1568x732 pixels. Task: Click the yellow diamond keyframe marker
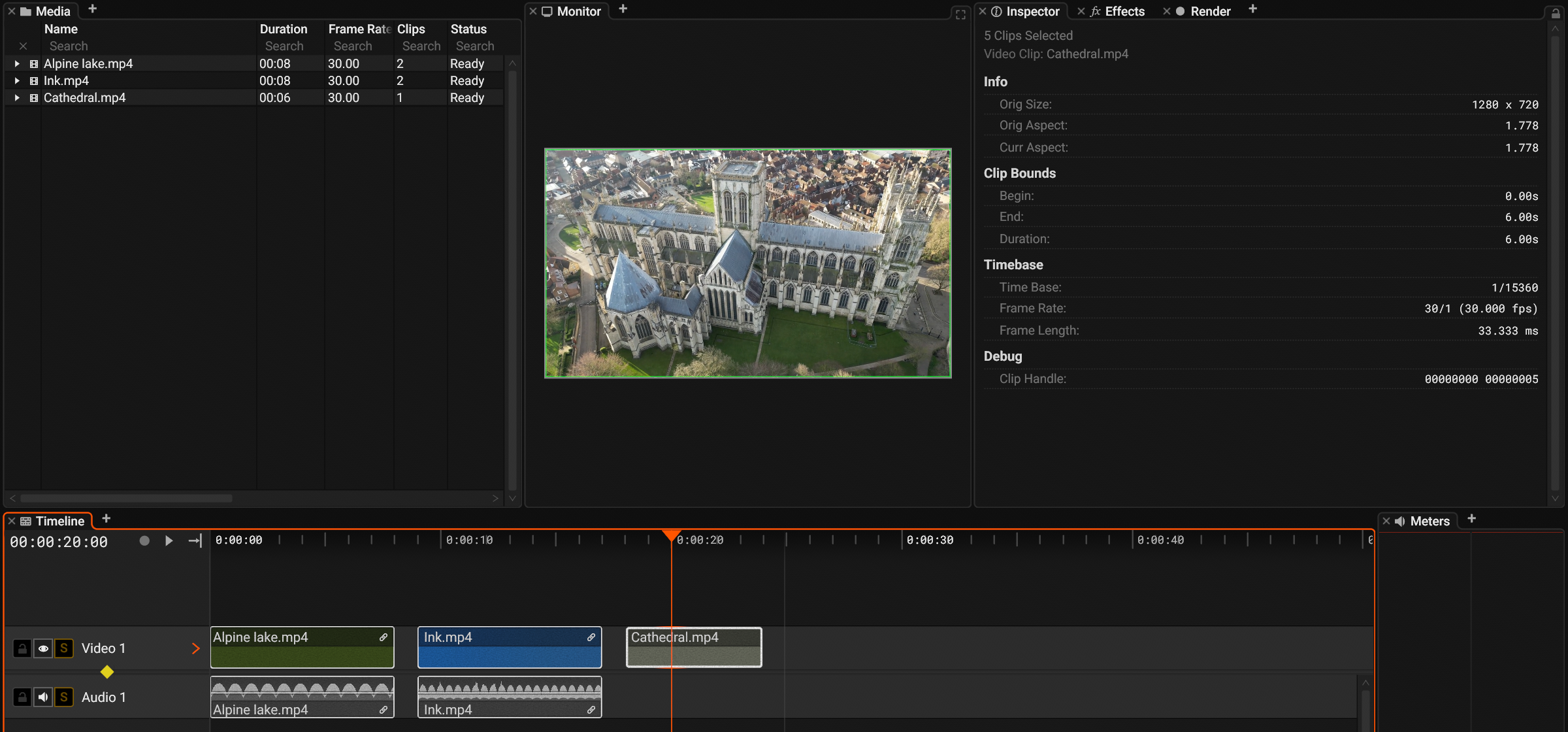[107, 672]
